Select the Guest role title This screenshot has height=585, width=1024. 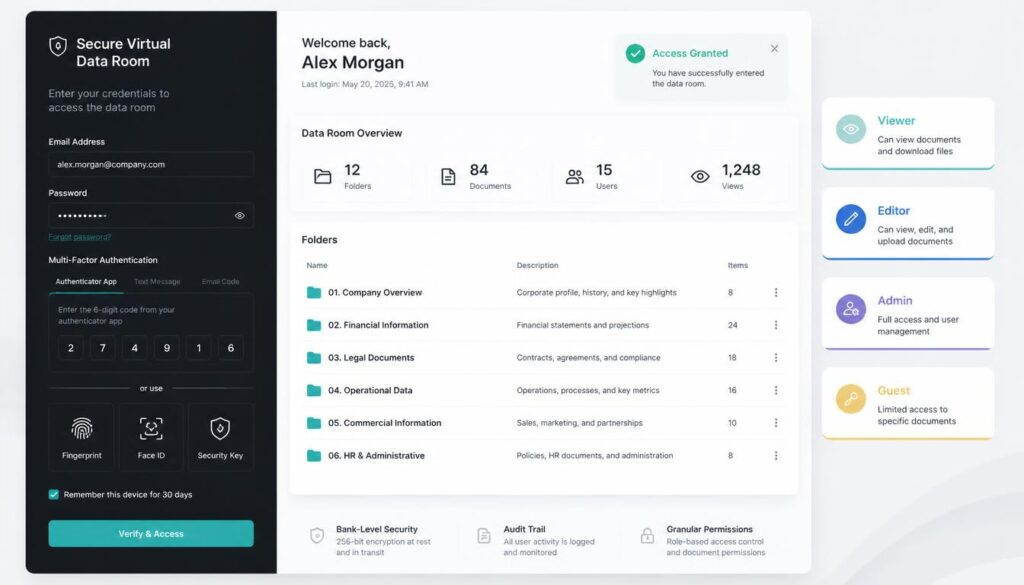tap(893, 390)
